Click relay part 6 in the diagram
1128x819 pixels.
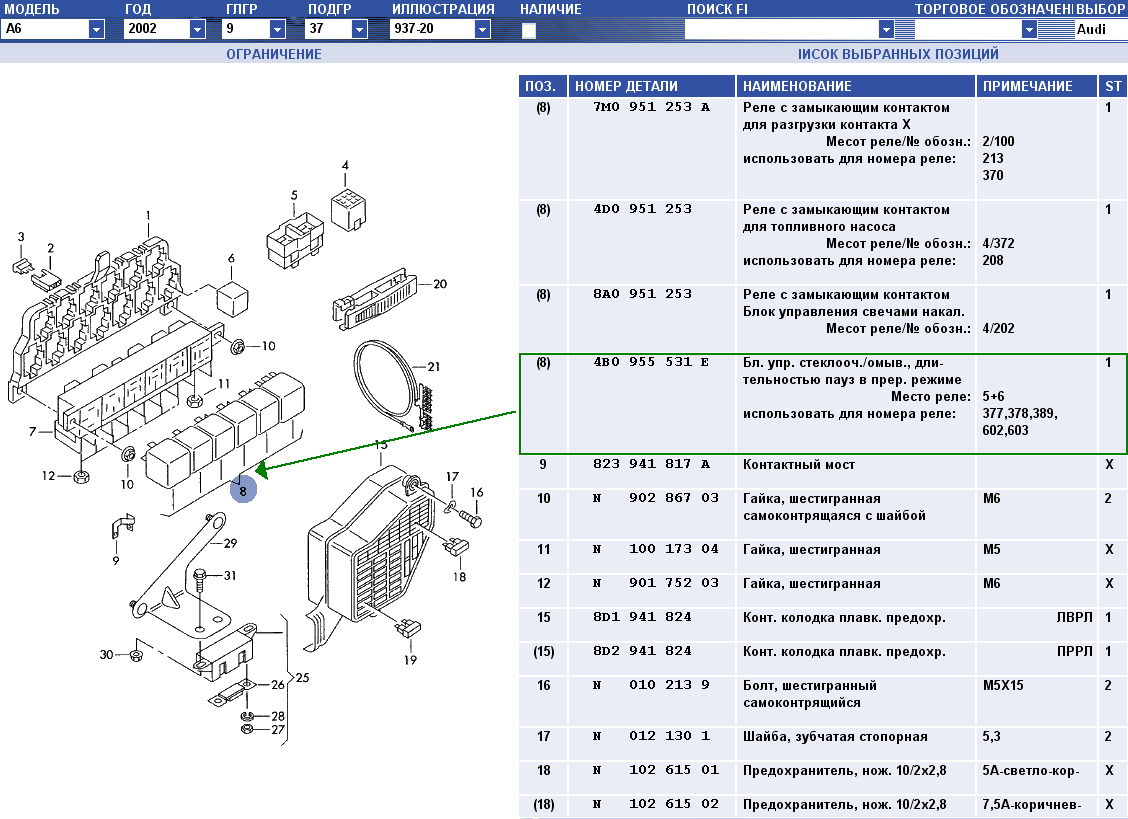point(232,297)
